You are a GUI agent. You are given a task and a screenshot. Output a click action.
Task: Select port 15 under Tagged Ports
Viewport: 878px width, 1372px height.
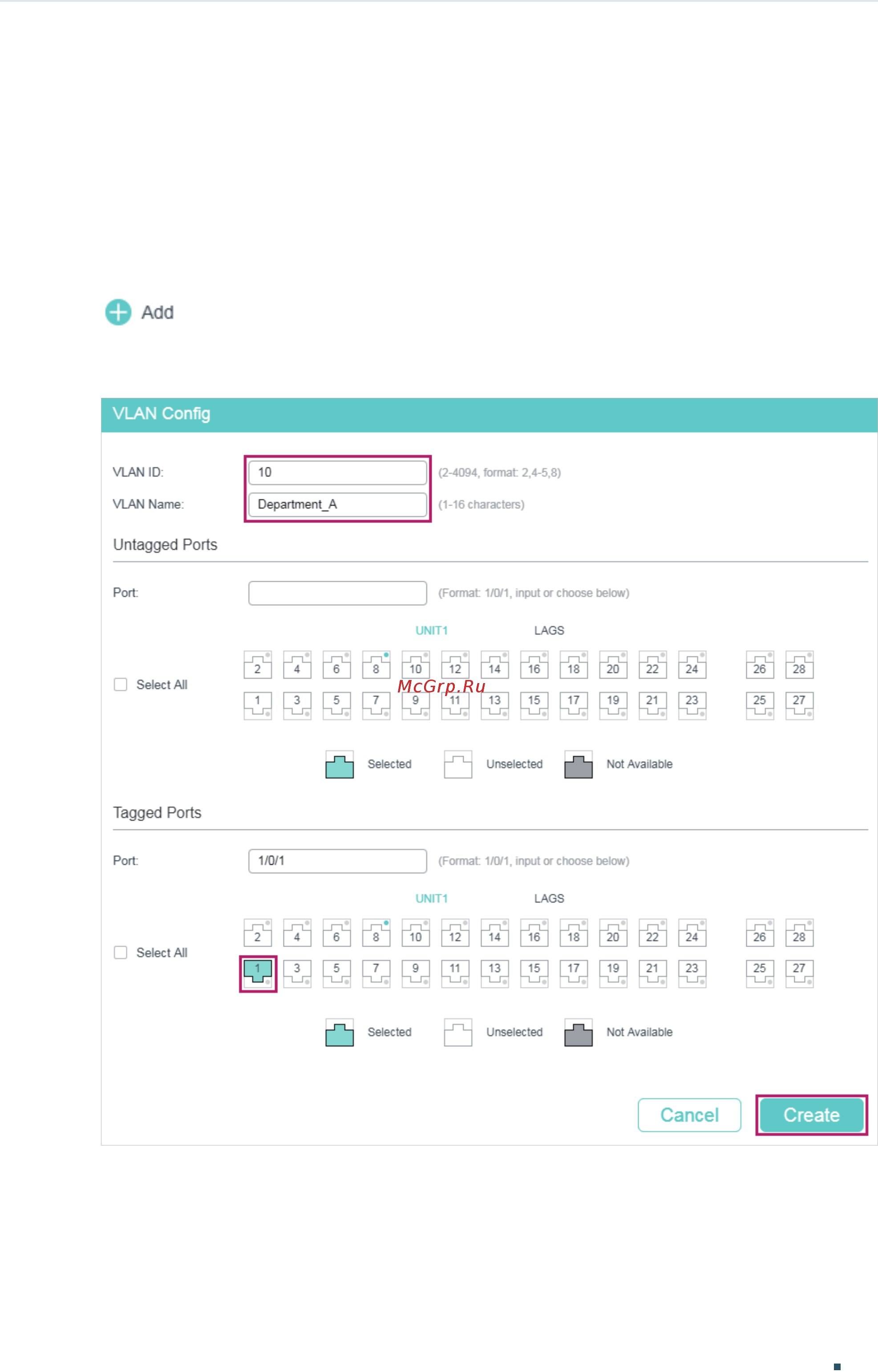click(x=534, y=974)
